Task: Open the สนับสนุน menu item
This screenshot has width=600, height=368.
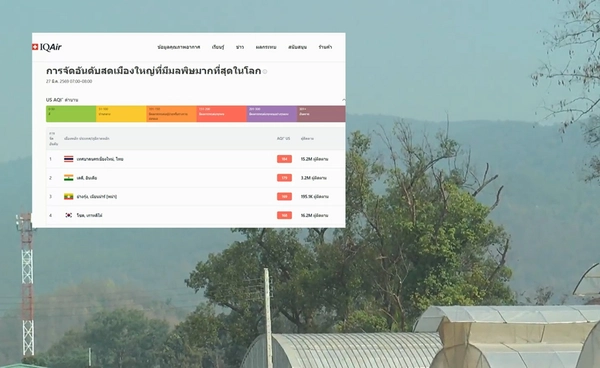Action: (297, 47)
